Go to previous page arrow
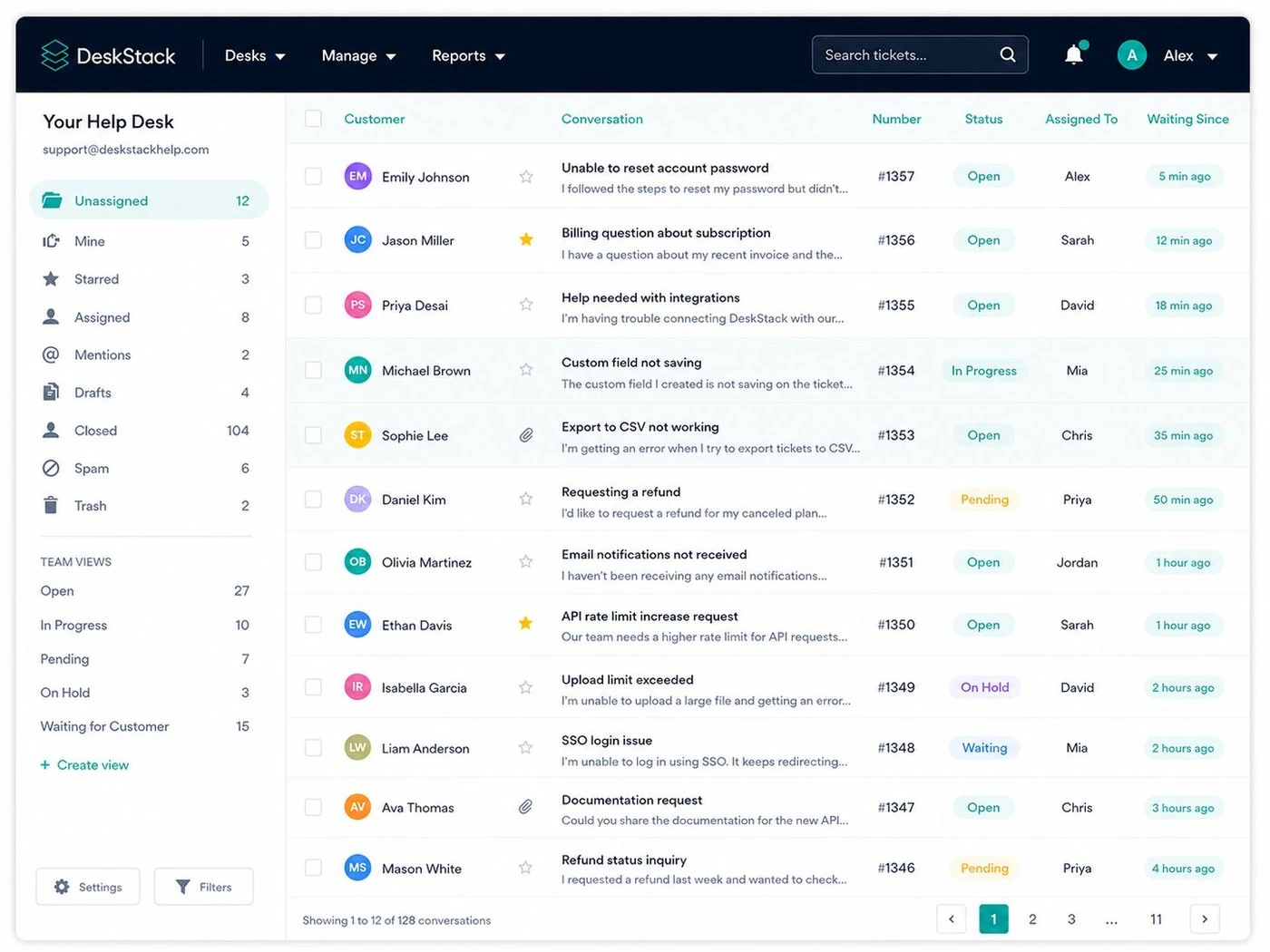Viewport: 1270px width, 952px height. (x=952, y=918)
